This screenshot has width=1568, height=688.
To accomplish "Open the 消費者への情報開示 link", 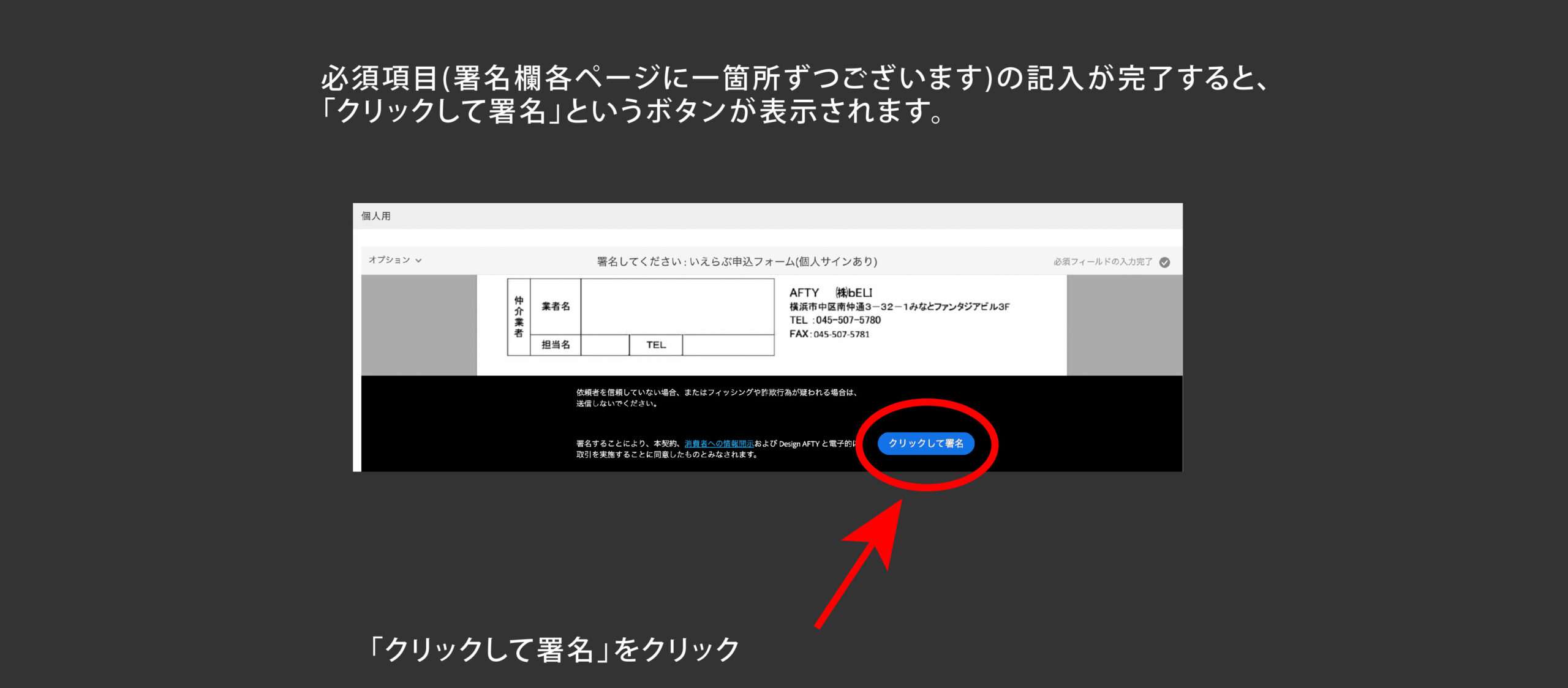I will [x=719, y=444].
